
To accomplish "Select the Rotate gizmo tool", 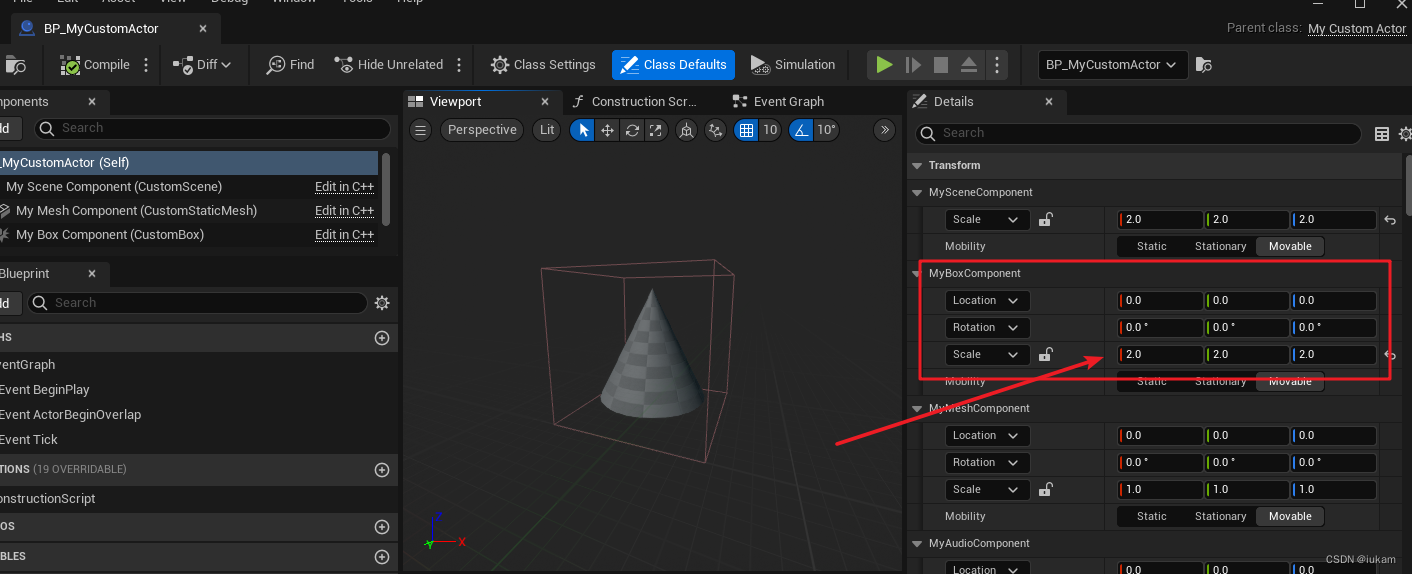I will [632, 130].
